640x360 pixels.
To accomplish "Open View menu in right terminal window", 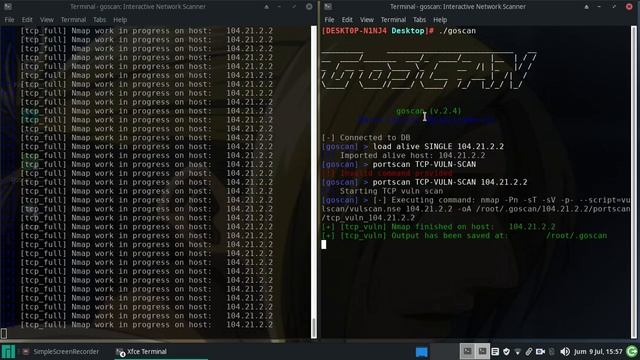I will [367, 20].
